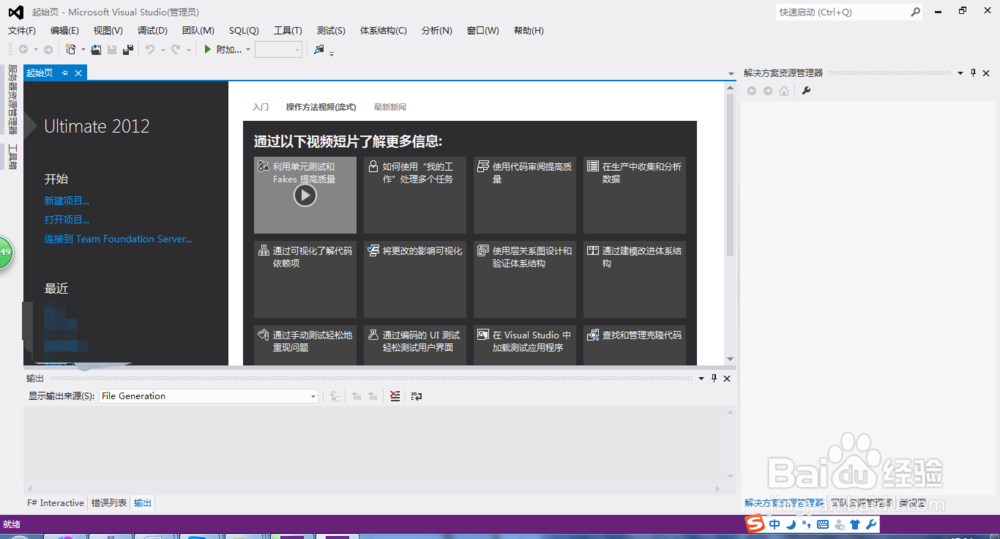Screen dimensions: 1000x539
Task: Click the 打开项目... link
Action: pyautogui.click(x=66, y=219)
